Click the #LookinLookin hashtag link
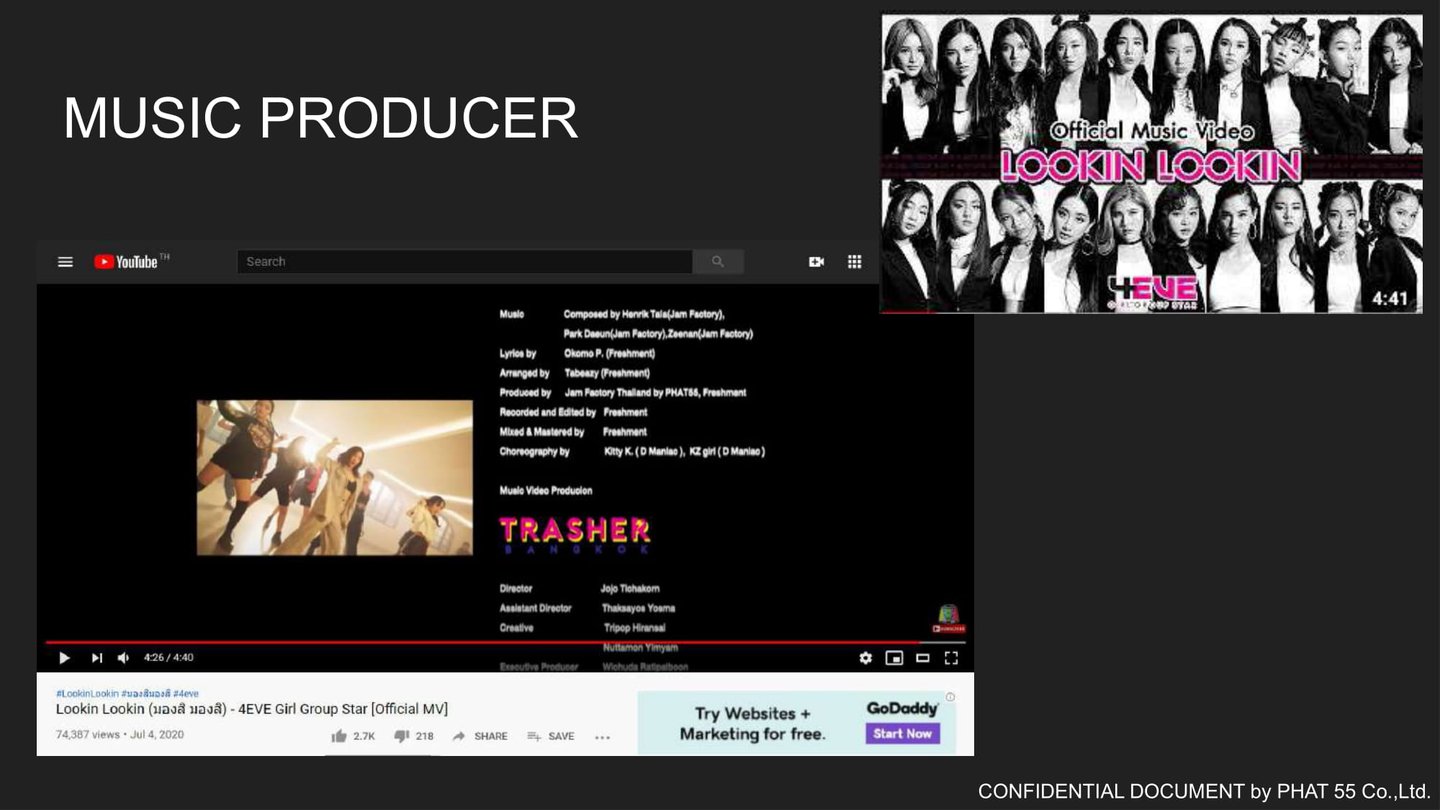This screenshot has width=1440, height=810. pyautogui.click(x=87, y=693)
